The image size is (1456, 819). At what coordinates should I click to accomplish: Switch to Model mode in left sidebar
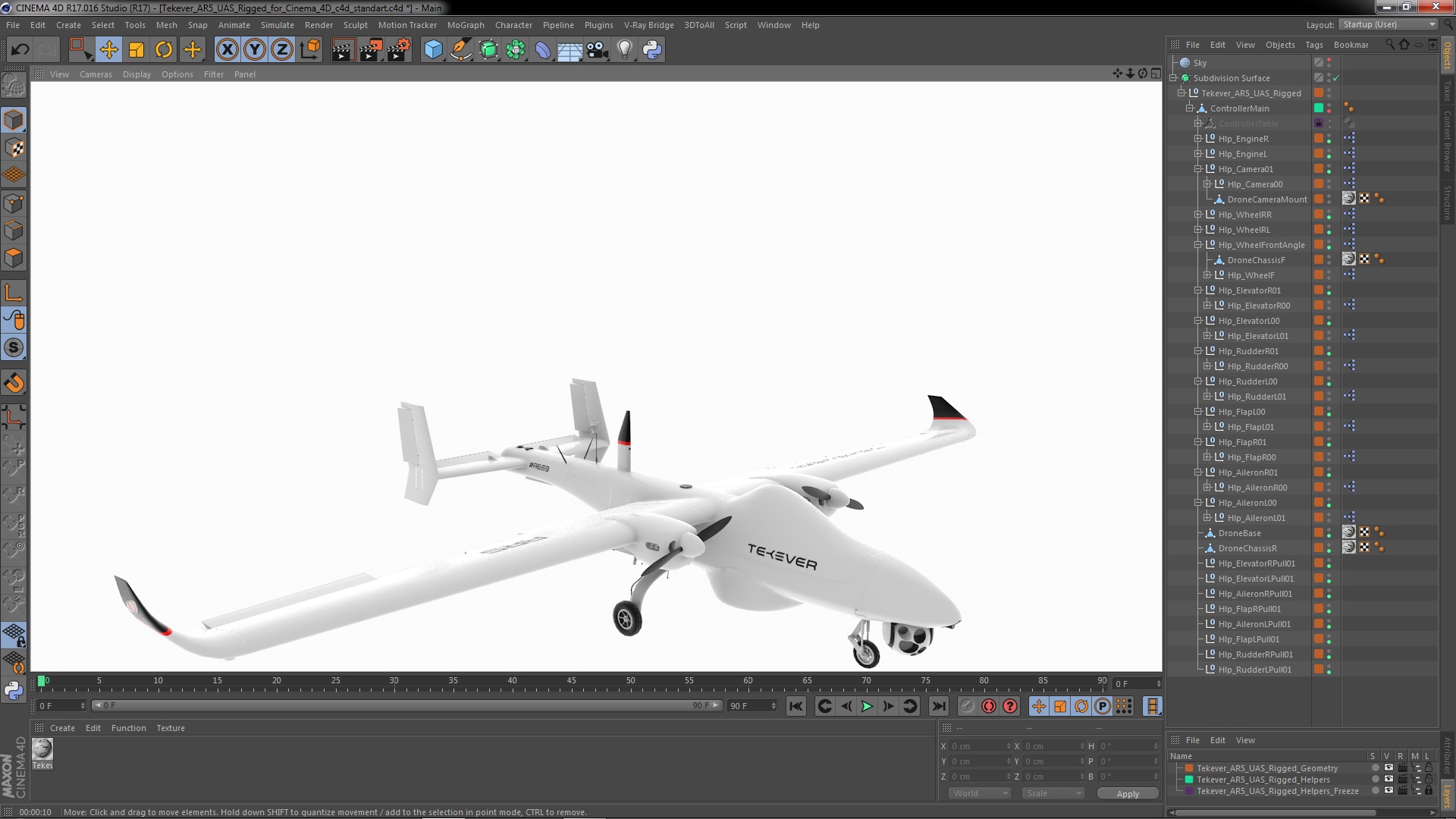coord(14,120)
